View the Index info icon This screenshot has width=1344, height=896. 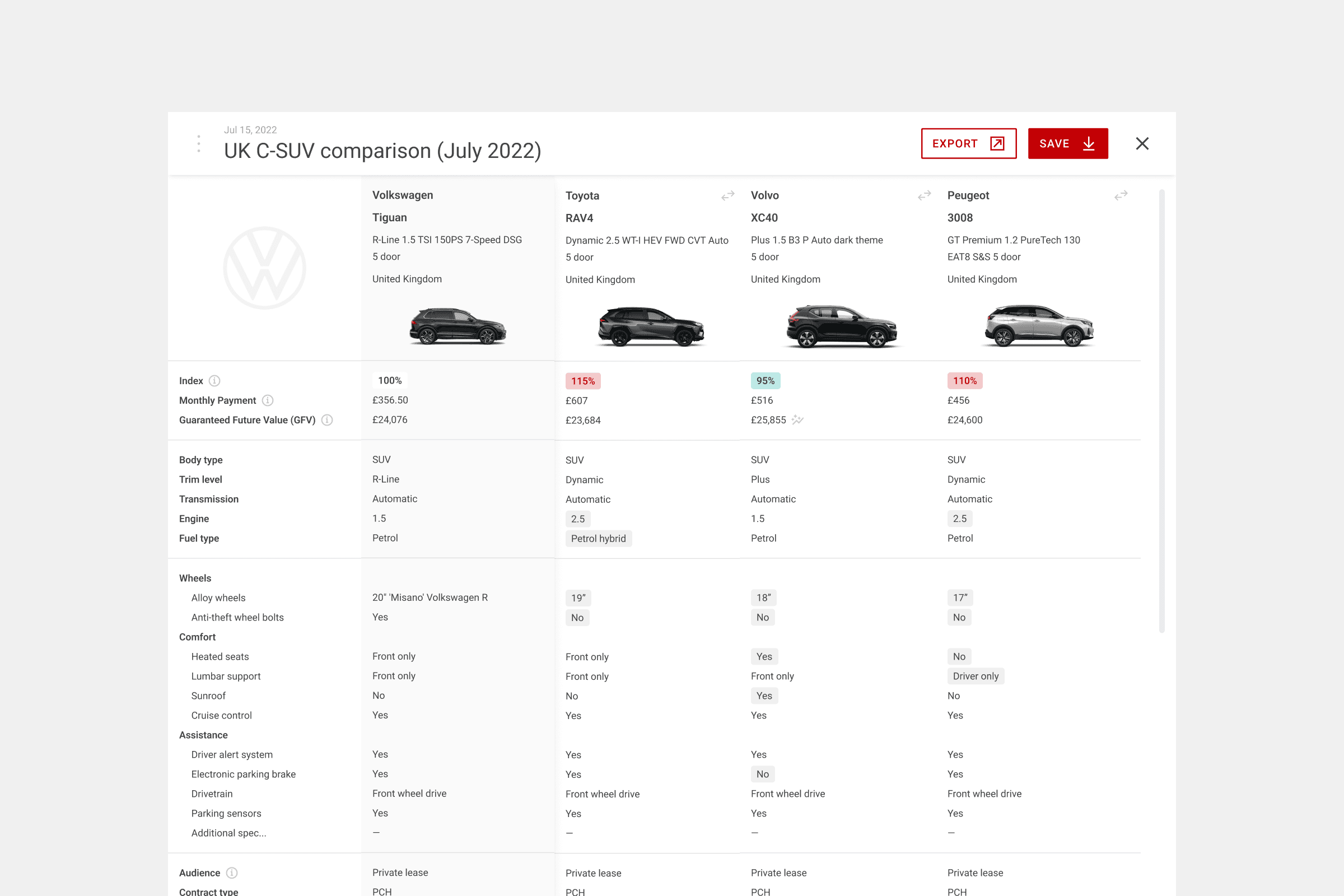[215, 381]
